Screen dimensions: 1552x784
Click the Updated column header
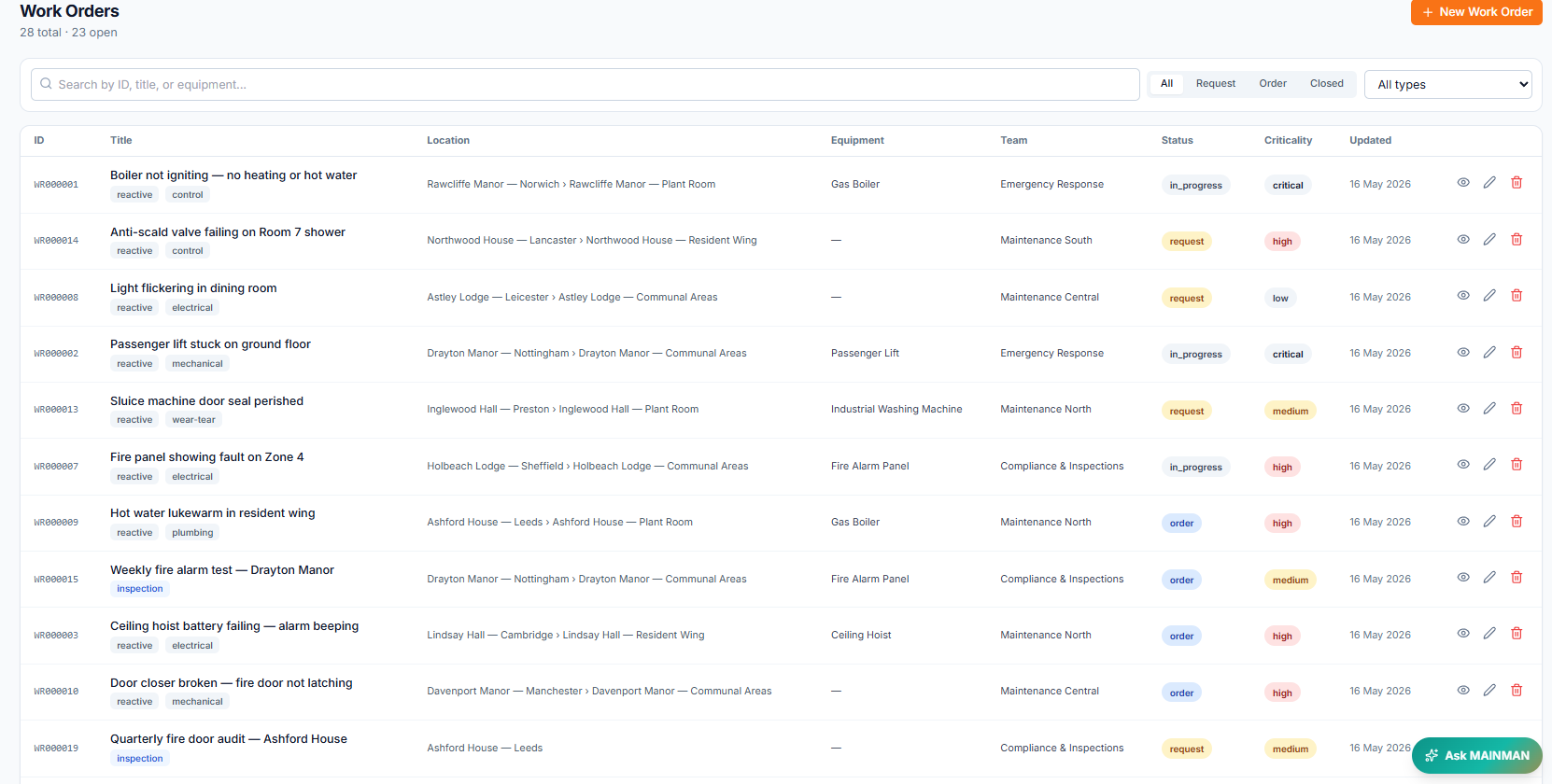[1370, 140]
